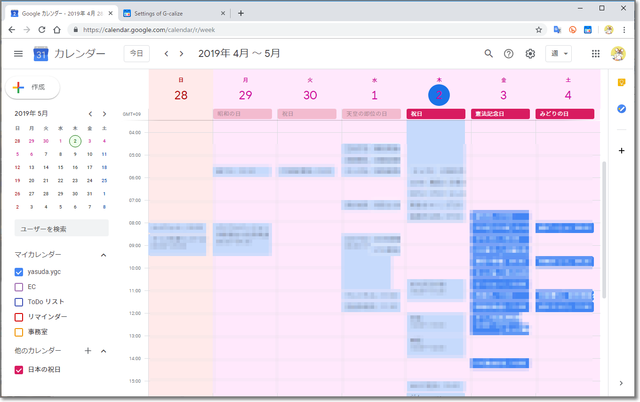The width and height of the screenshot is (640, 402).
Task: Select the 憲法記念日 all-day event
Action: click(x=502, y=114)
